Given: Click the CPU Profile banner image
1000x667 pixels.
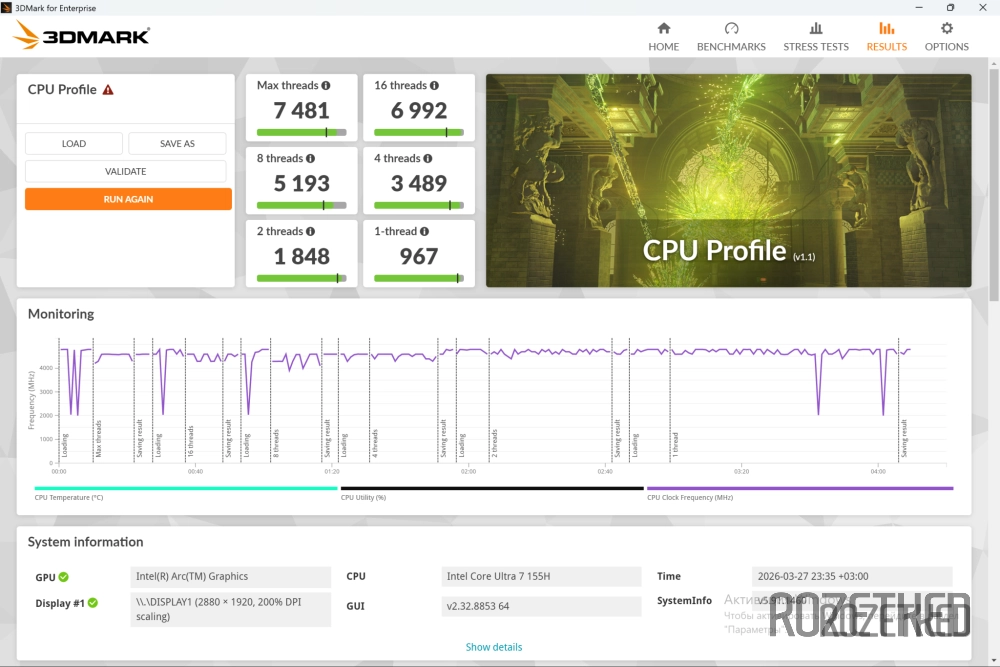Looking at the screenshot, I should pyautogui.click(x=728, y=180).
